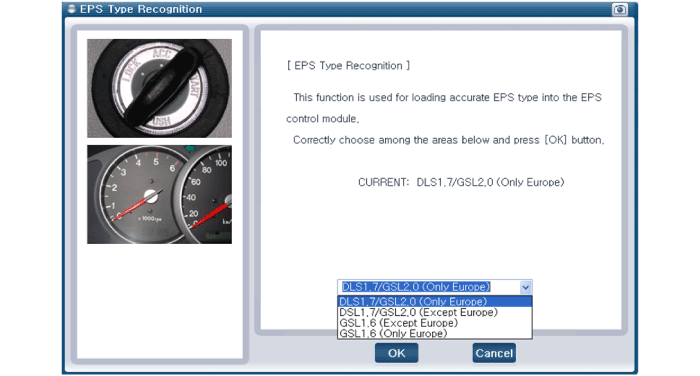Click the 'control module.' text line
700x376 pixels.
pos(322,119)
